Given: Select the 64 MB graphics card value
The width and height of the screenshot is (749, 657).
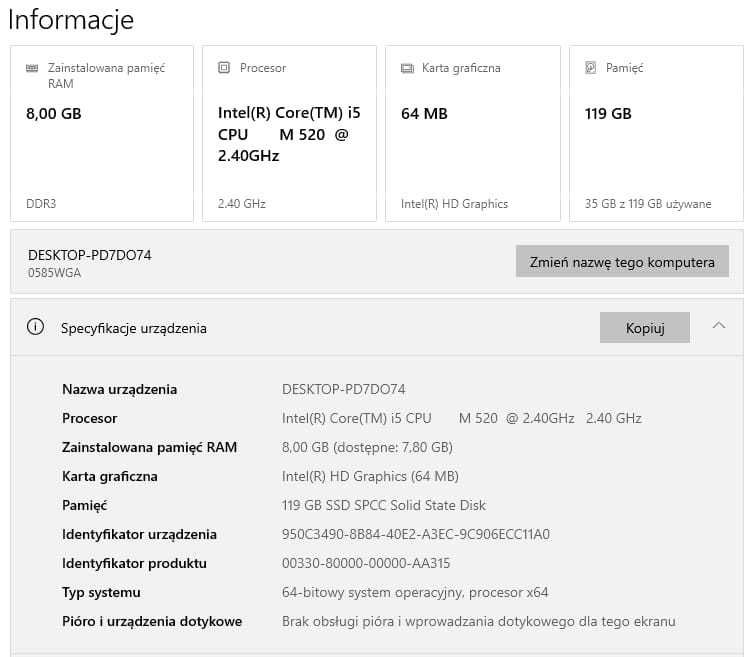Looking at the screenshot, I should [424, 114].
